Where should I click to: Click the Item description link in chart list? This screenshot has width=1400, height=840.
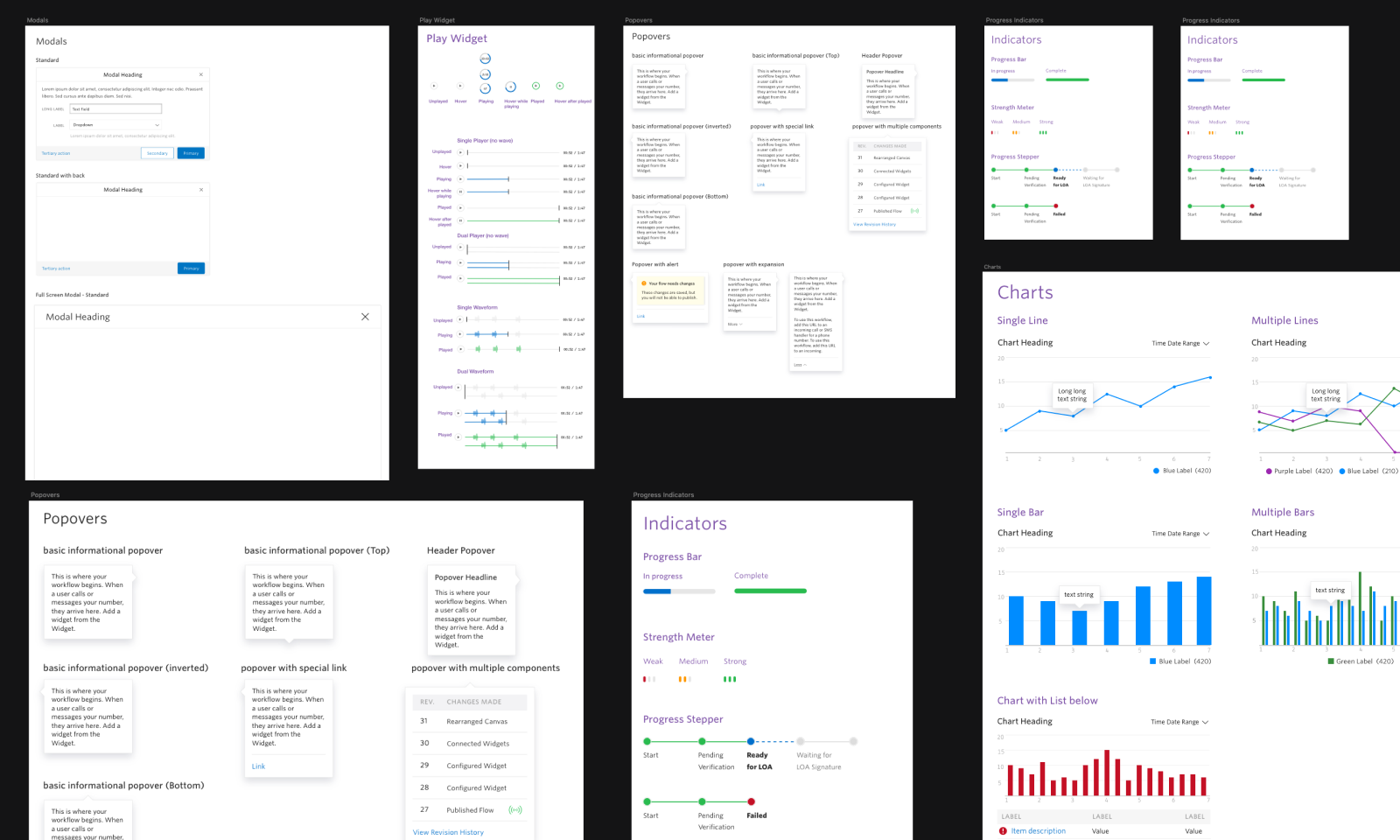pos(1038,831)
